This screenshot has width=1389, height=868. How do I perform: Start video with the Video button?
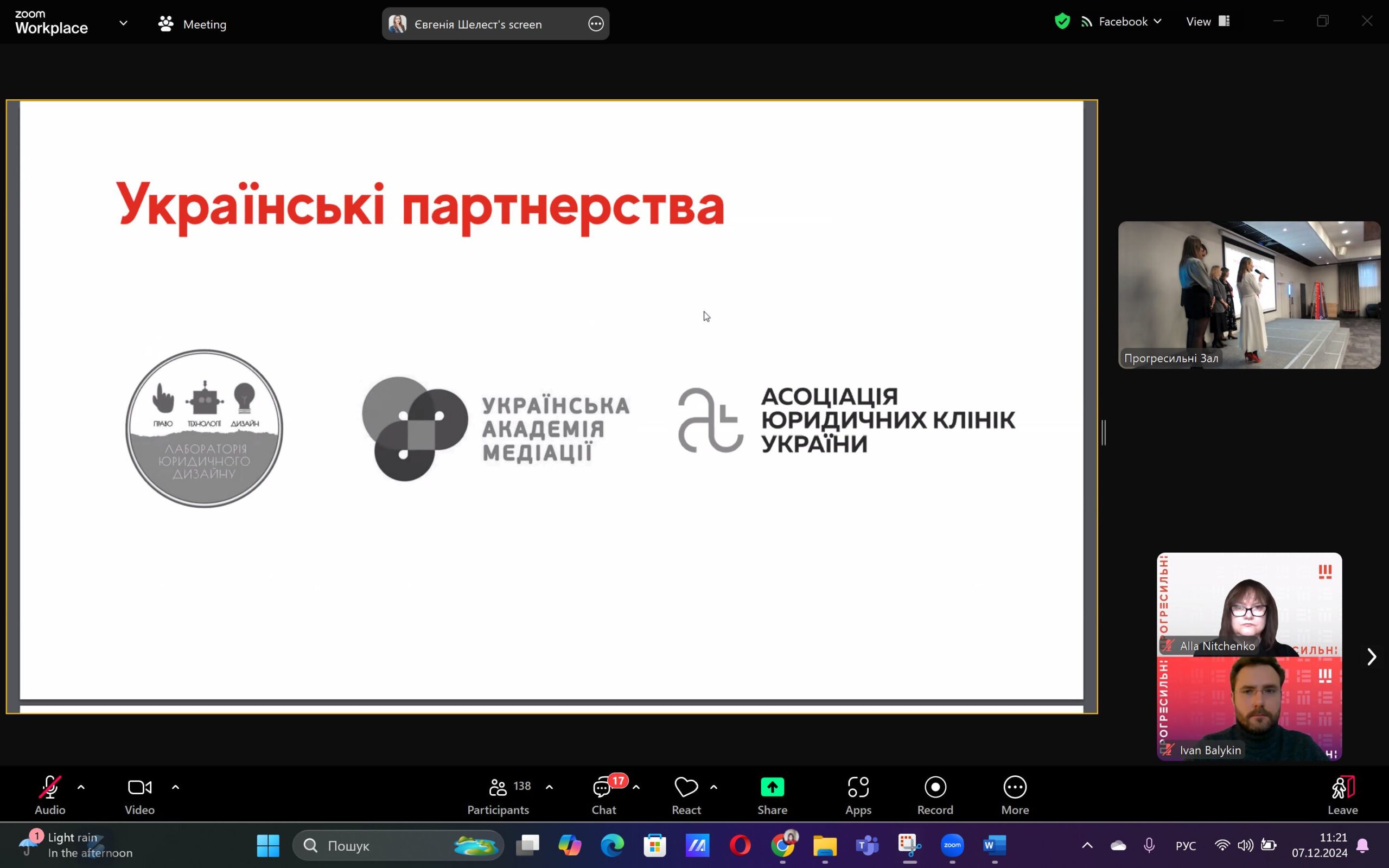tap(139, 794)
